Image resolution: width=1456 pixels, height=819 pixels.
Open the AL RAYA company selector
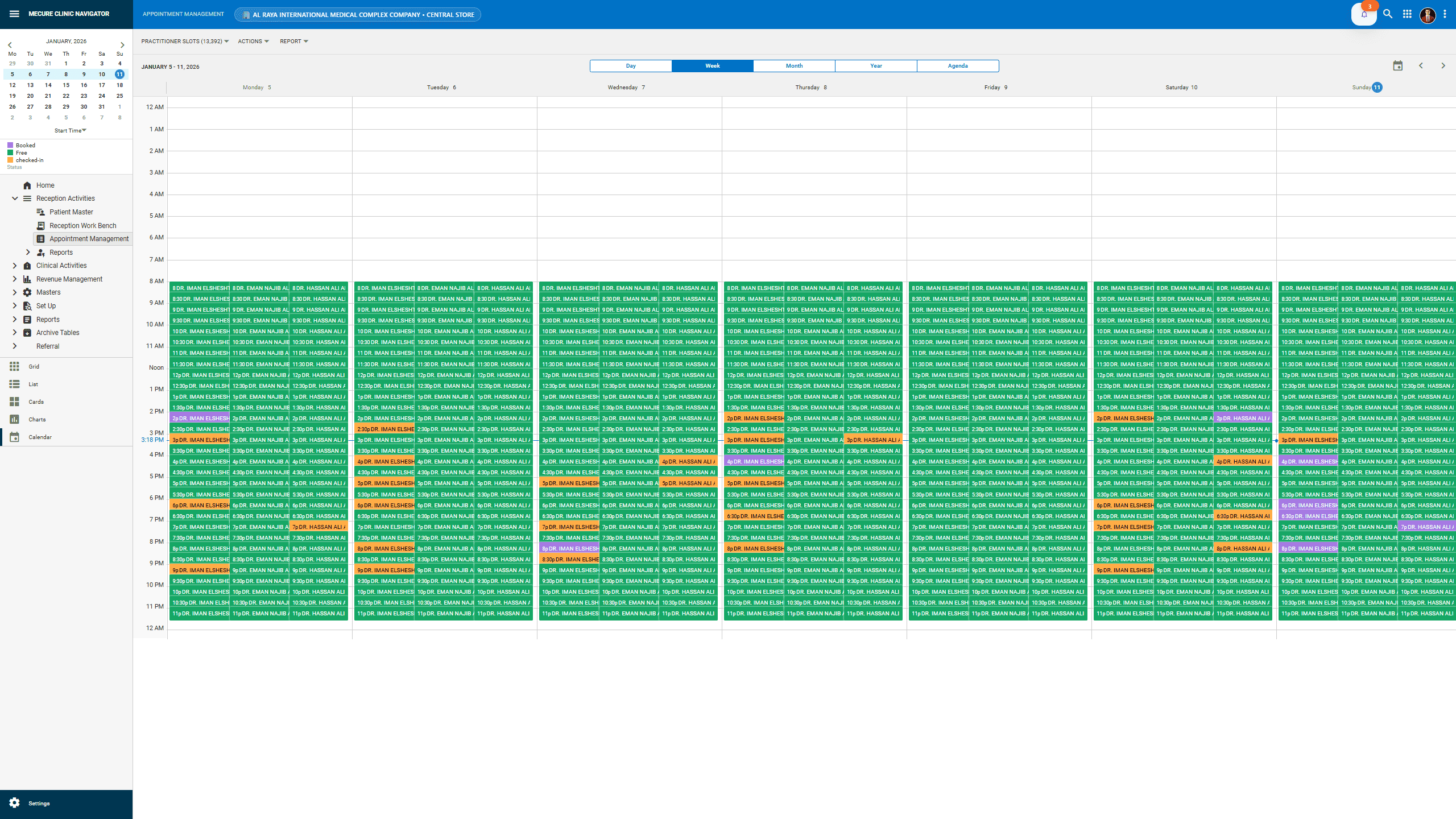[357, 14]
